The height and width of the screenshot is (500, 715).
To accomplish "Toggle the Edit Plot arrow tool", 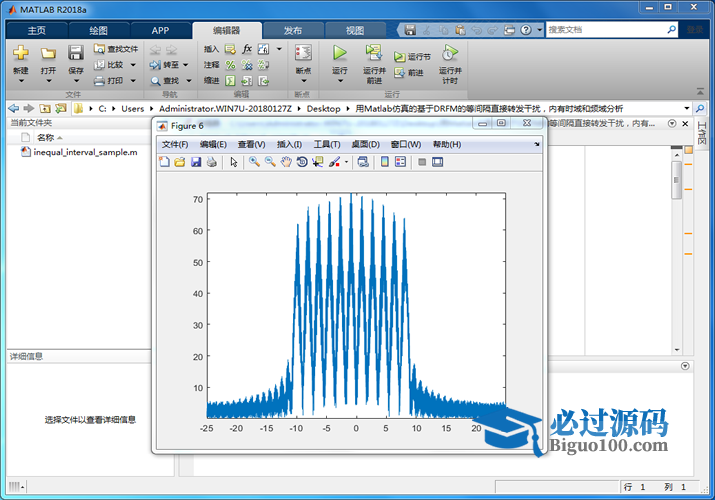I will (233, 162).
